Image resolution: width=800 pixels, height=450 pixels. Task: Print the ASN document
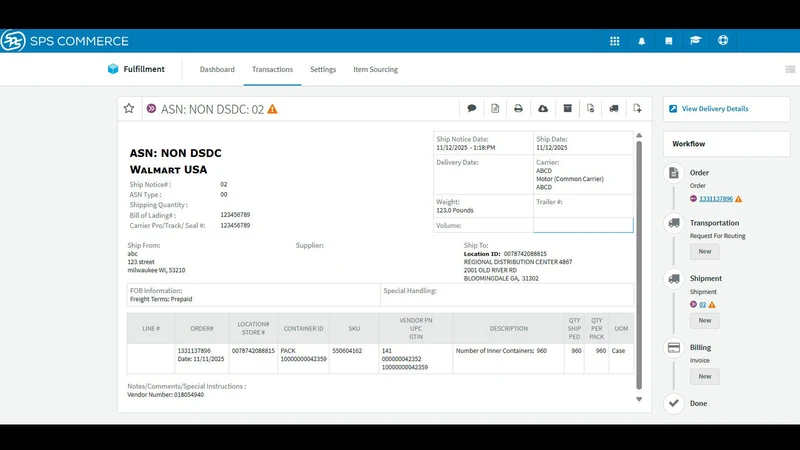[x=518, y=108]
